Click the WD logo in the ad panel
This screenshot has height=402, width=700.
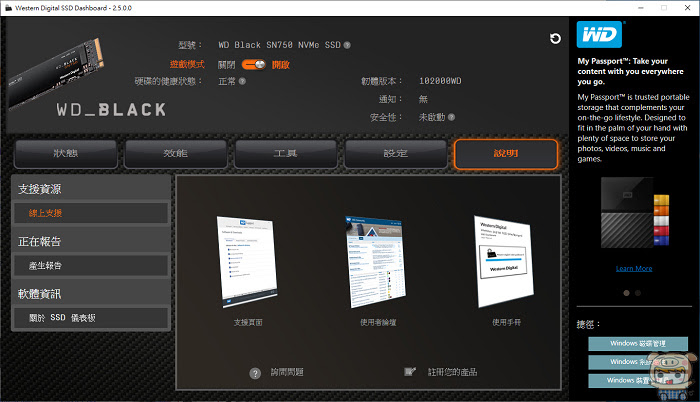coord(599,34)
